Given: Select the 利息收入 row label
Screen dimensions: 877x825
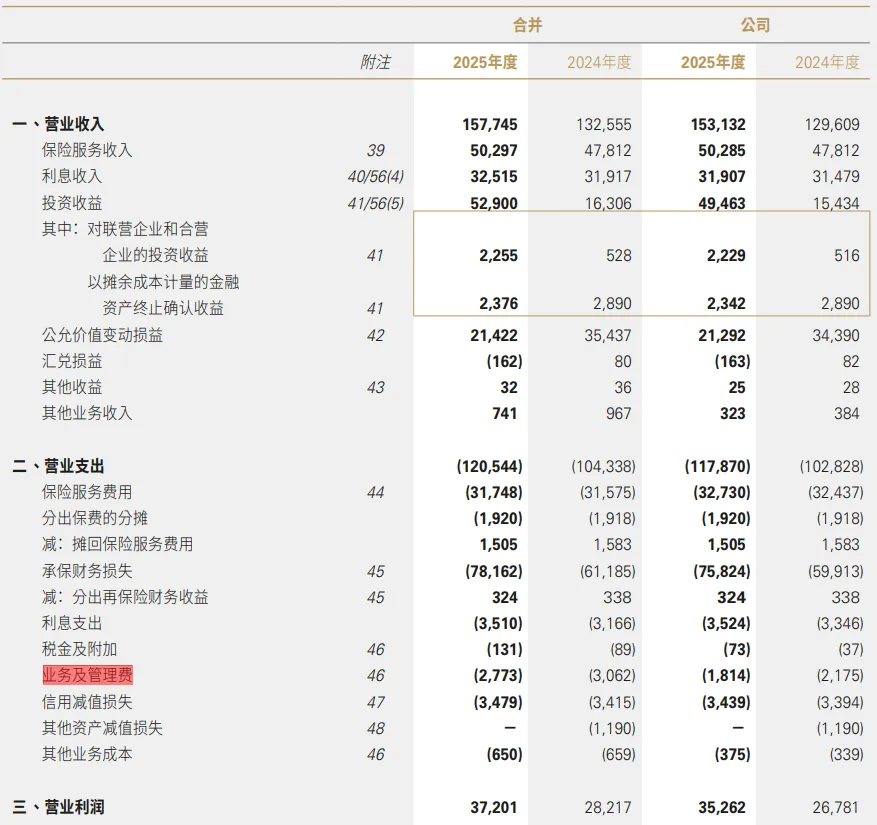Looking at the screenshot, I should (x=72, y=176).
